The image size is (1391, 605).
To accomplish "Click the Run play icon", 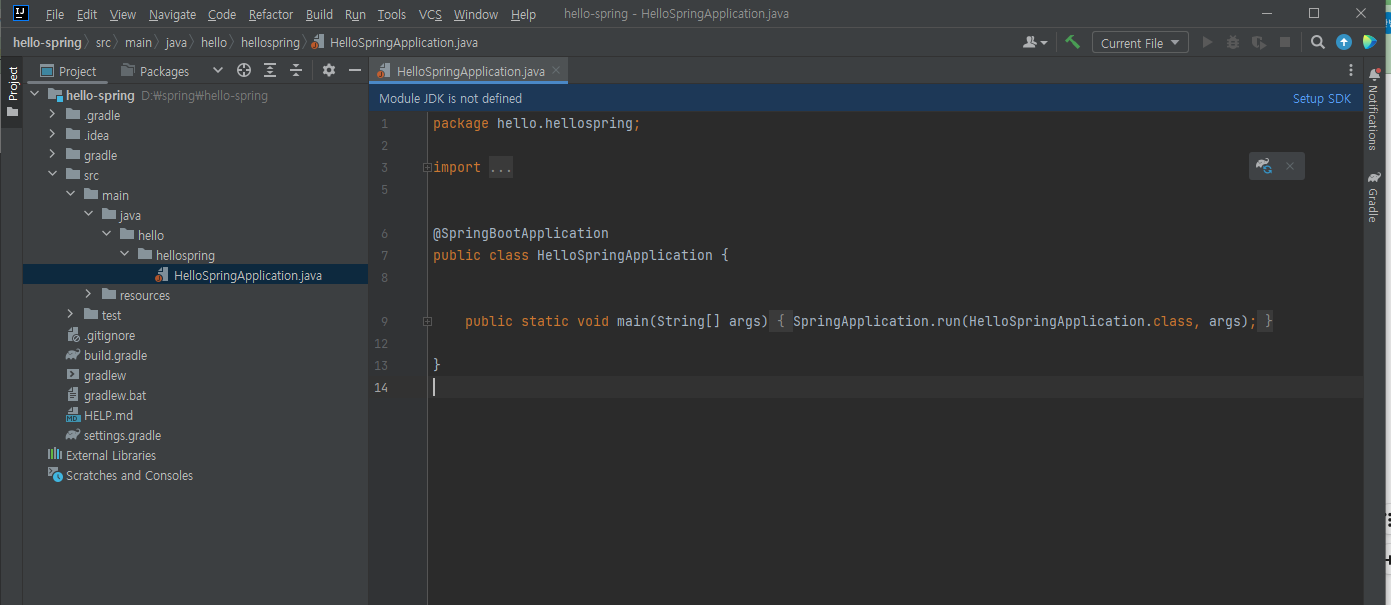I will coord(1207,43).
